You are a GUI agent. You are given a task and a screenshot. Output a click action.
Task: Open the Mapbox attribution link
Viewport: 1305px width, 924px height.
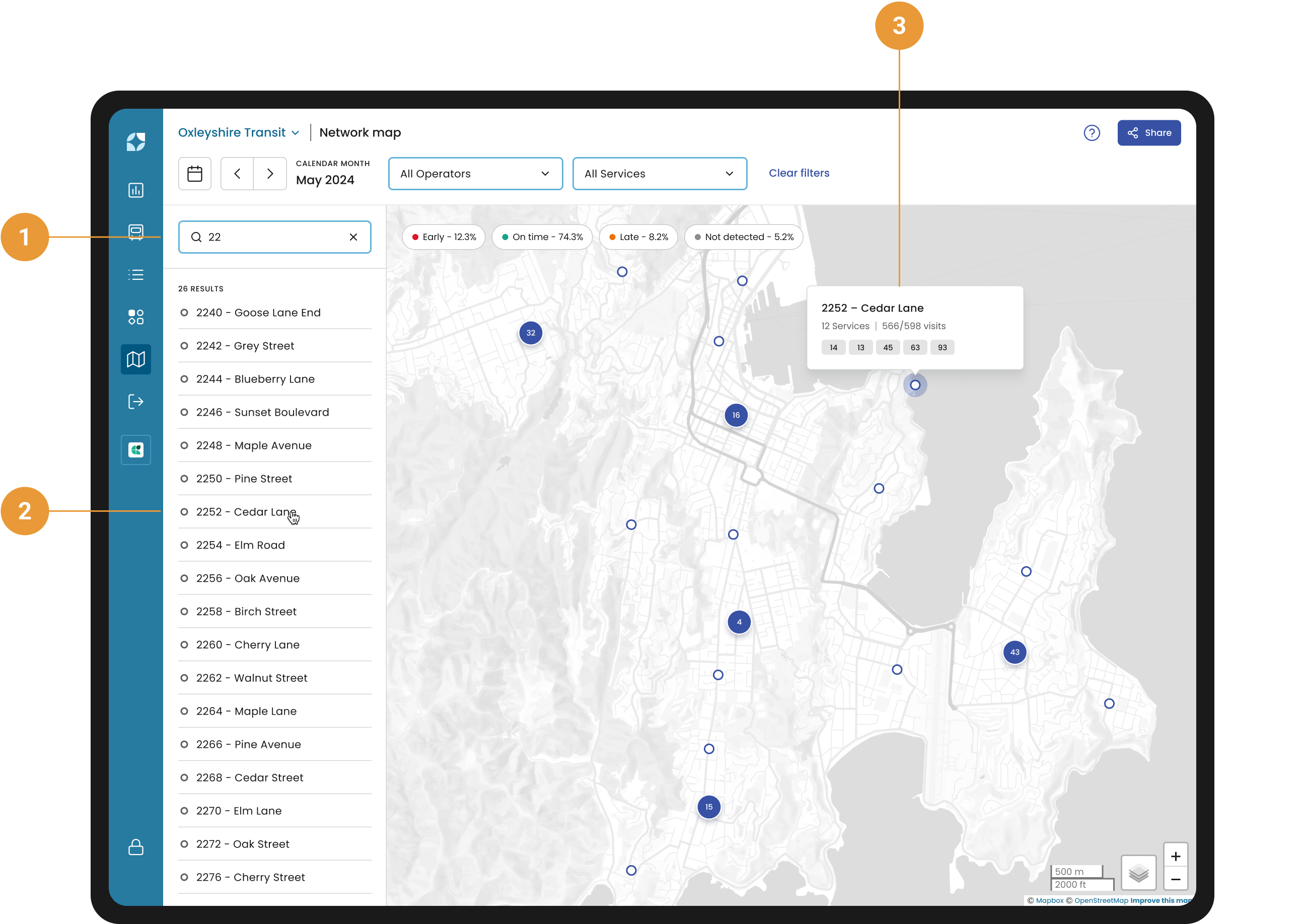click(x=1049, y=900)
